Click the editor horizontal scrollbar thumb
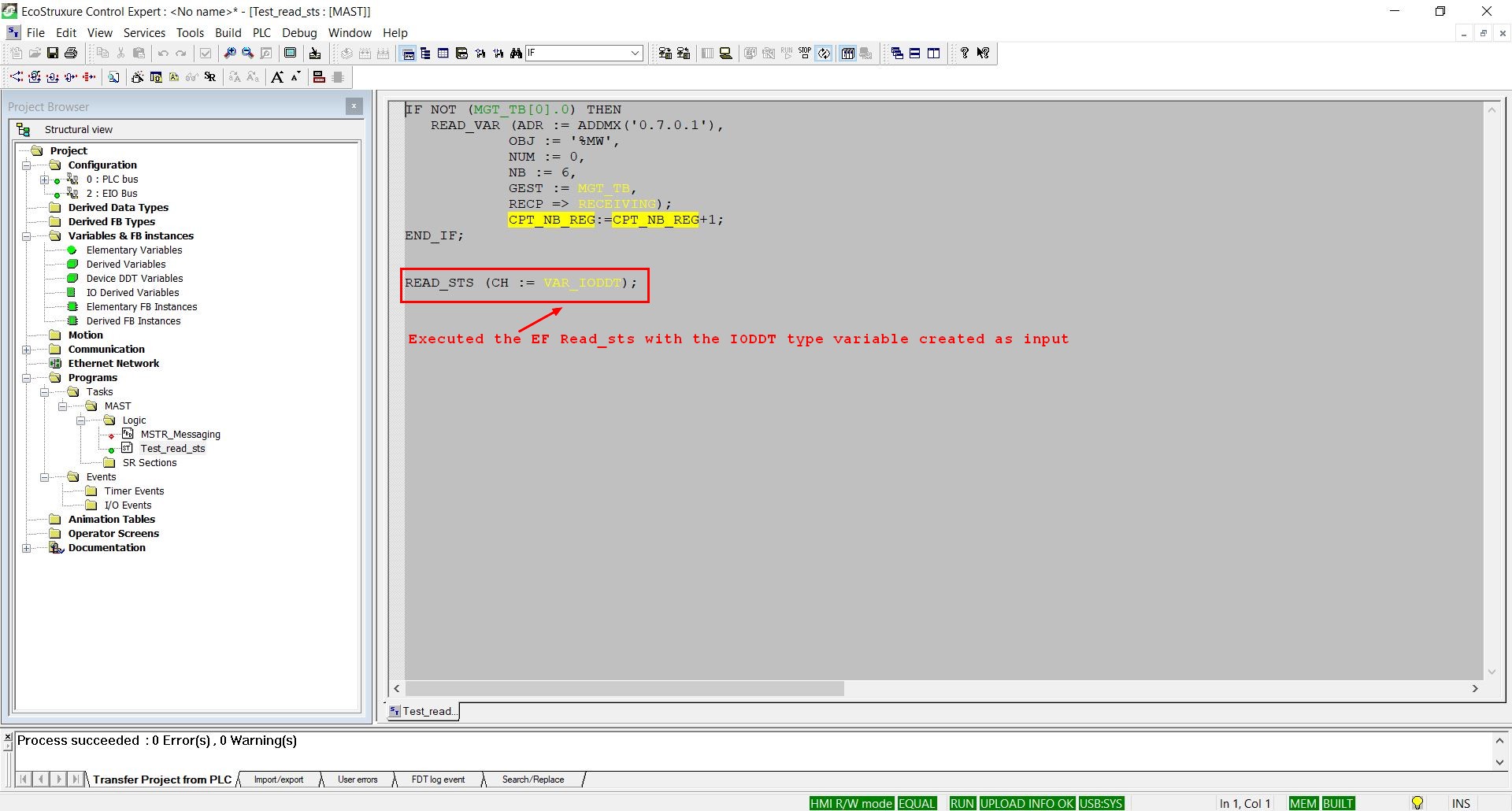The width and height of the screenshot is (1512, 811). click(624, 689)
